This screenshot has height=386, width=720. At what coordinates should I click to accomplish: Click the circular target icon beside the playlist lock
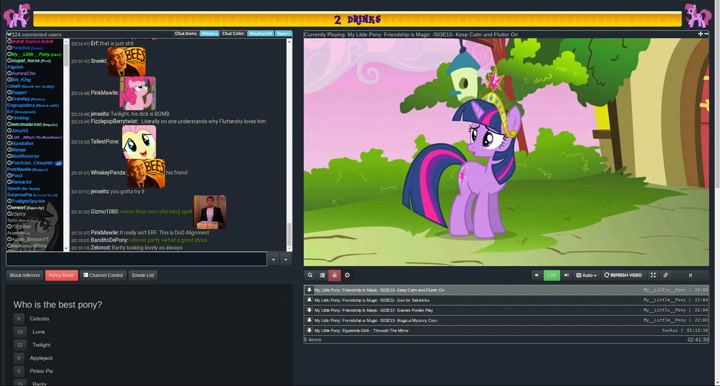[x=347, y=275]
